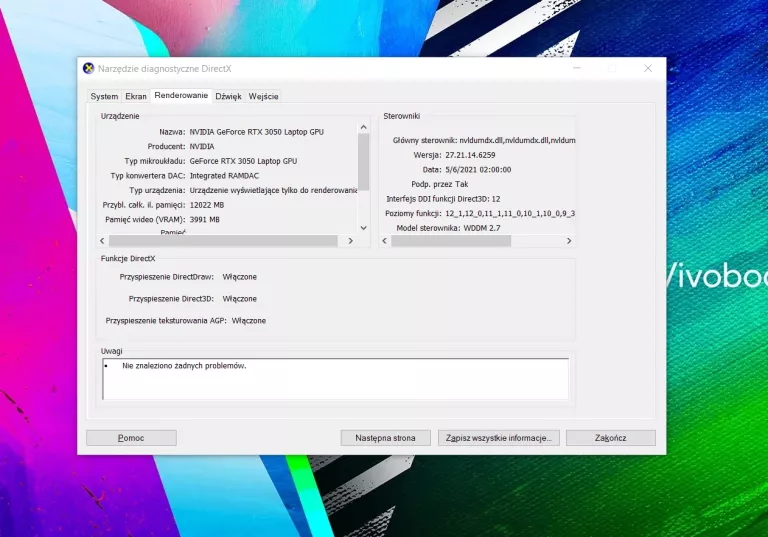Switch to the System tab
Screen dimensions: 768x537
(x=104, y=97)
